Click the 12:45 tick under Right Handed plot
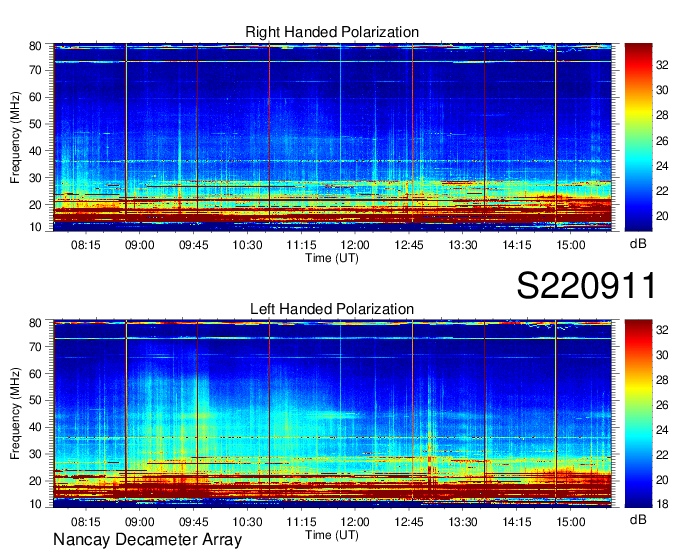Viewport: 680px width, 552px height. click(x=409, y=245)
